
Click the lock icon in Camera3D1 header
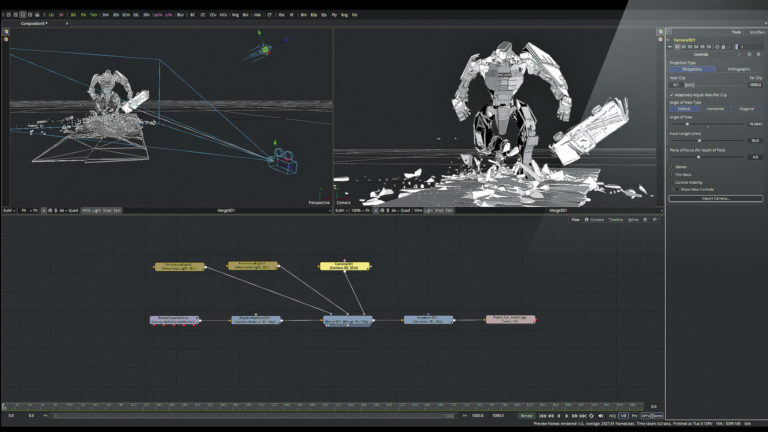pos(723,47)
